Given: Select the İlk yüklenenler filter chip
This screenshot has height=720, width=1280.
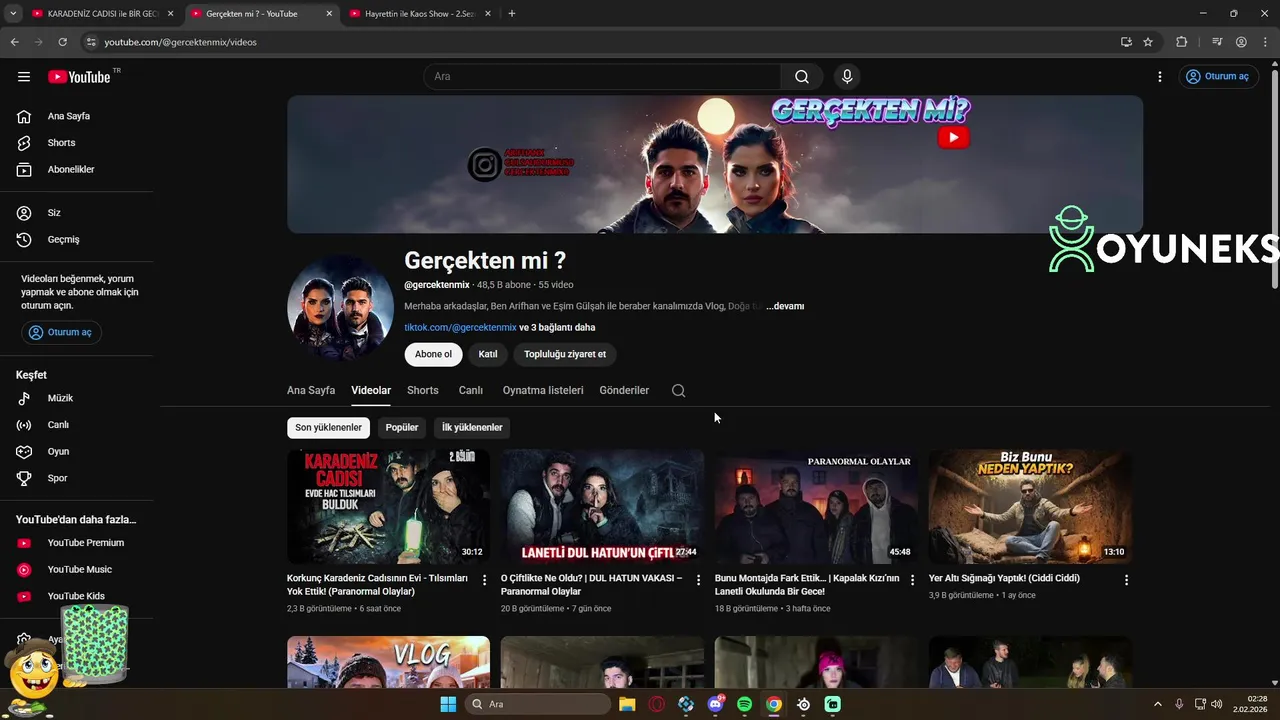Looking at the screenshot, I should (x=472, y=428).
